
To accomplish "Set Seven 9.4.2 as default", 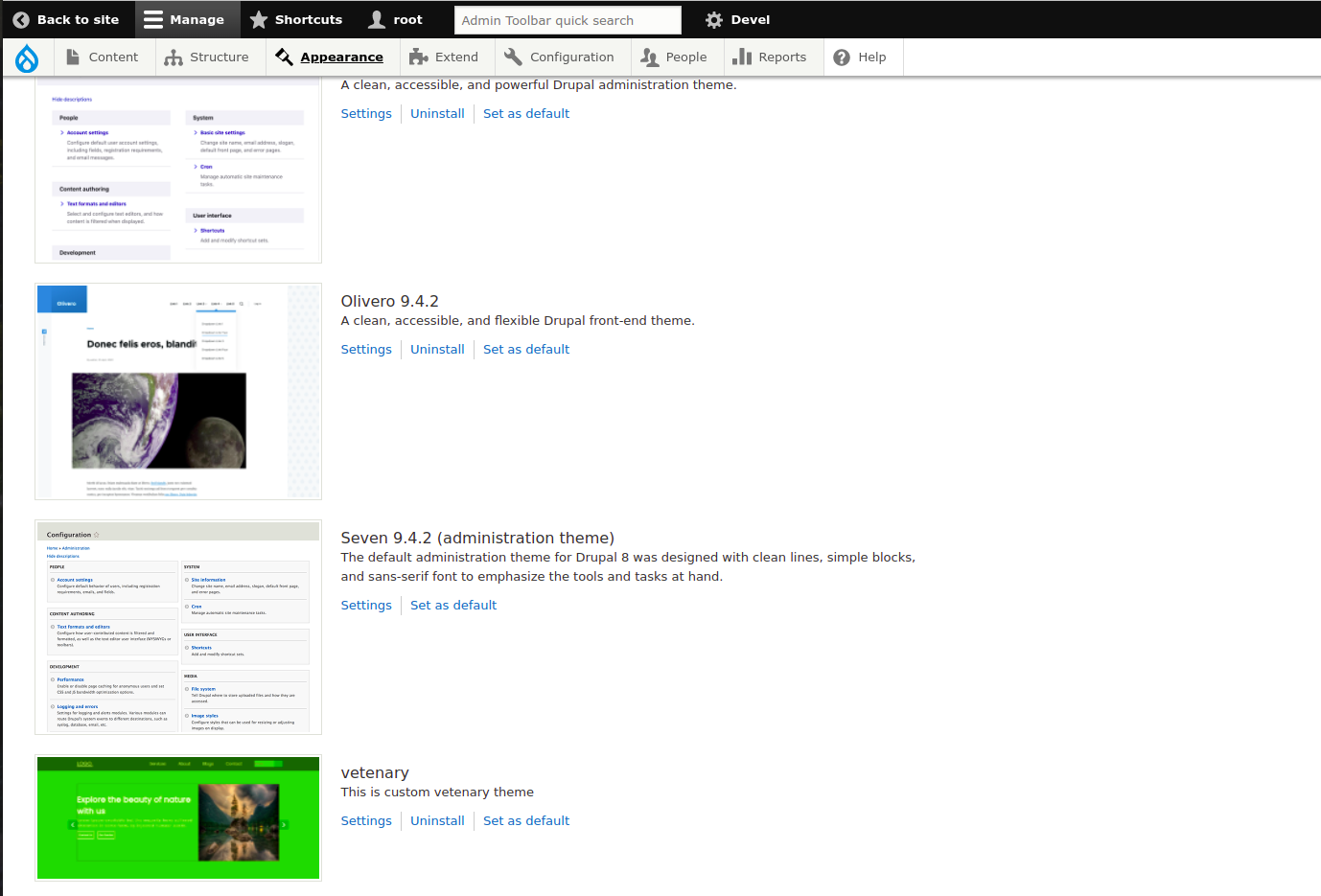I will pyautogui.click(x=453, y=605).
